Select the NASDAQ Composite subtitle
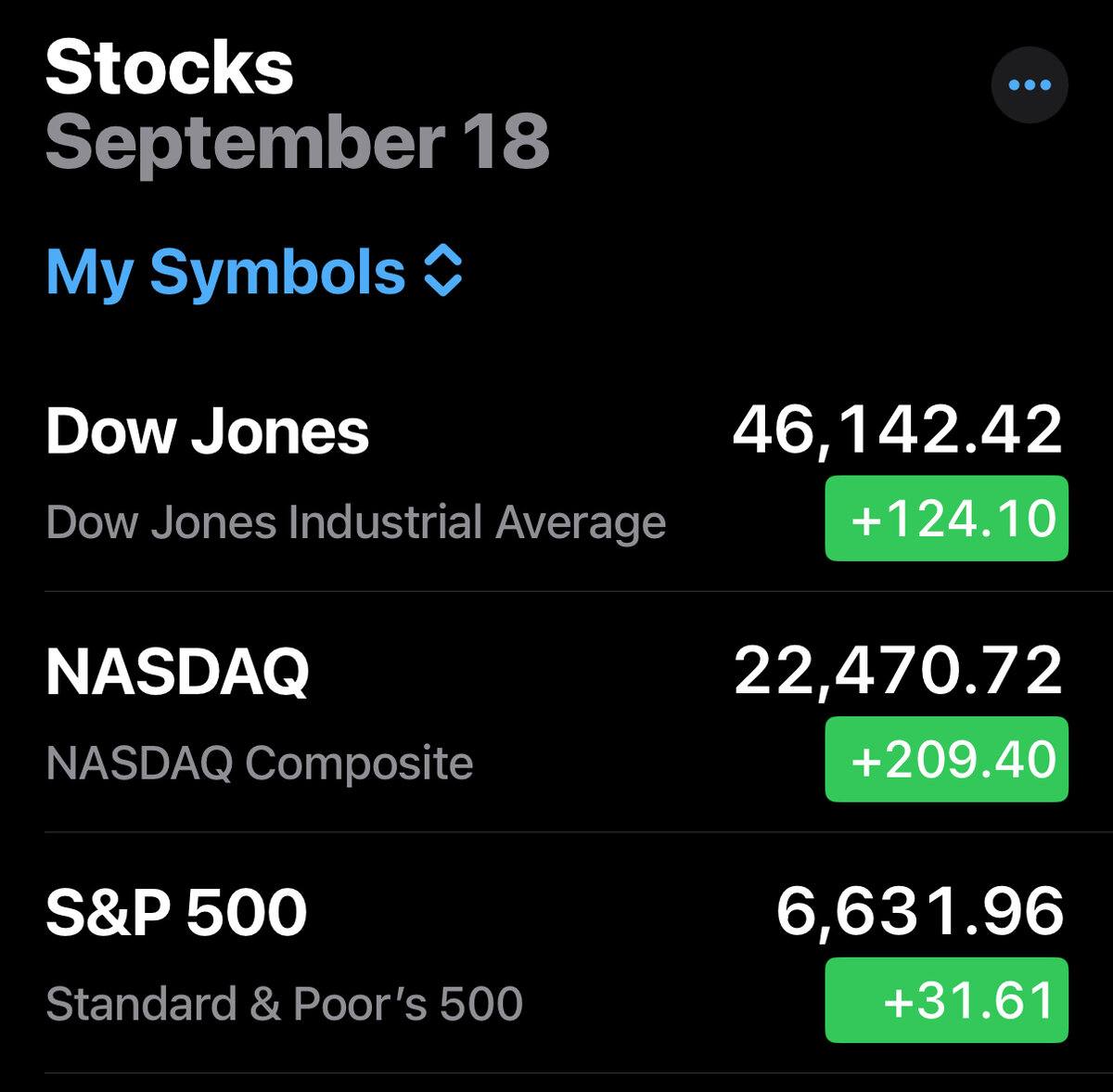1113x1092 pixels. (259, 763)
